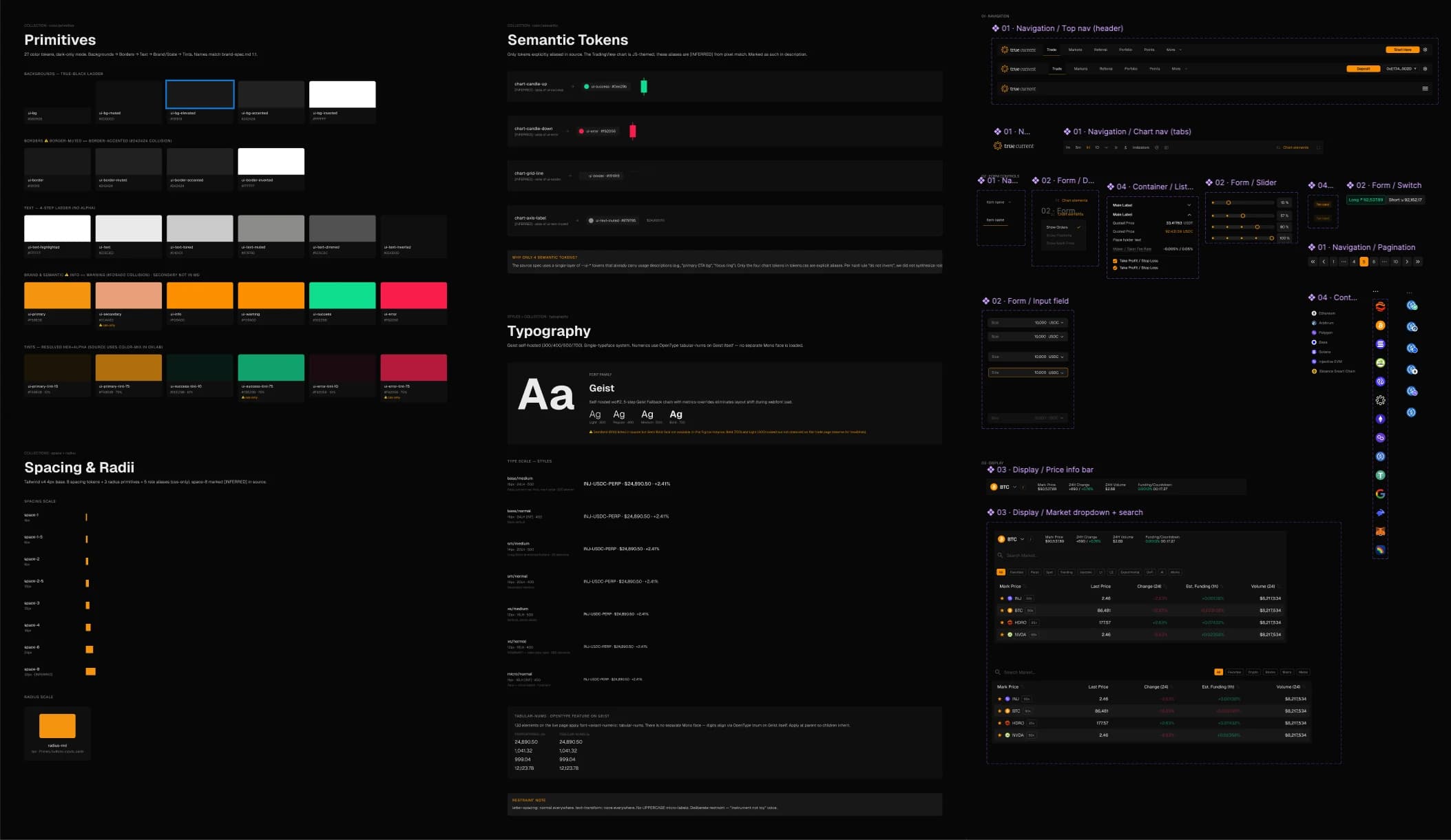
Task: Go to the first page with double-left arrow
Action: 1313,262
